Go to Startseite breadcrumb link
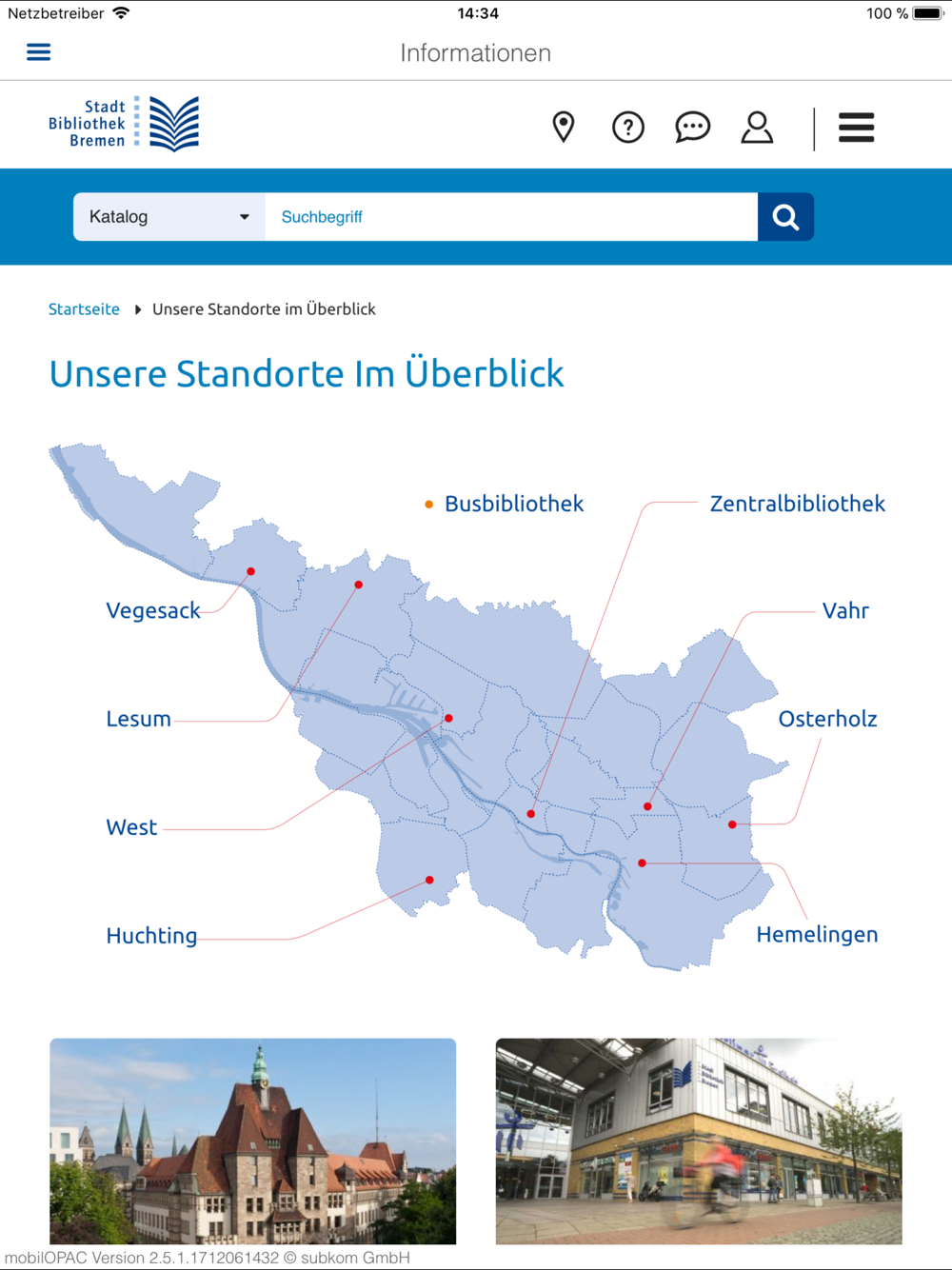Image resolution: width=952 pixels, height=1270 pixels. tap(84, 309)
